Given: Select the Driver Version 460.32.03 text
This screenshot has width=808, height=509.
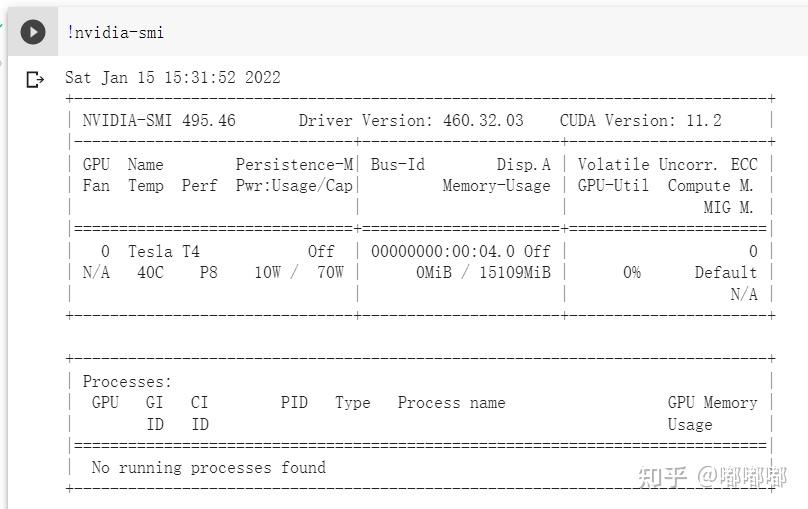Looking at the screenshot, I should 410,121.
